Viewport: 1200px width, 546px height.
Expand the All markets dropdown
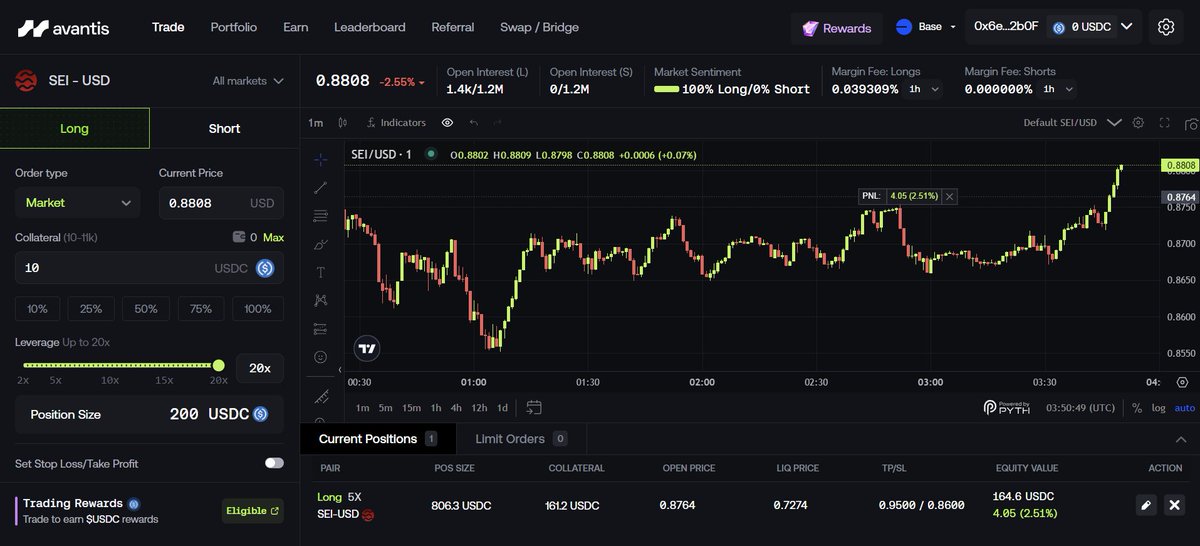coord(248,81)
